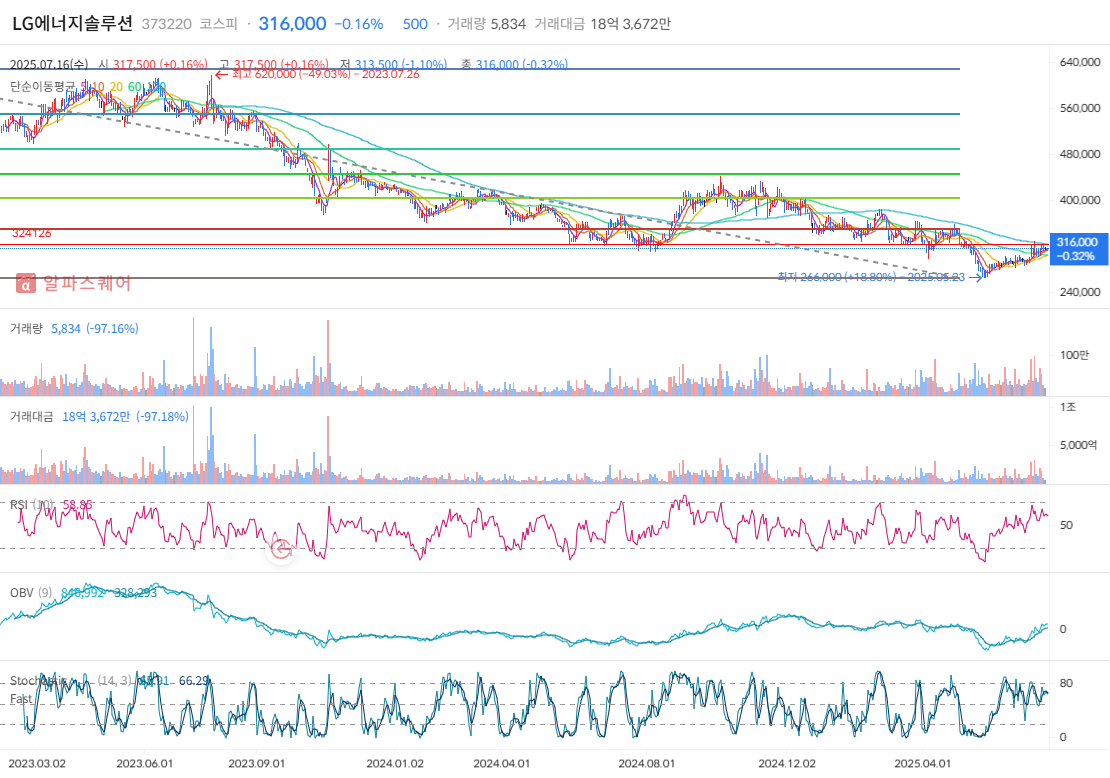Viewport: 1110px width, 778px height.
Task: Click the Stochastic axis value 0
Action: [x=1063, y=737]
